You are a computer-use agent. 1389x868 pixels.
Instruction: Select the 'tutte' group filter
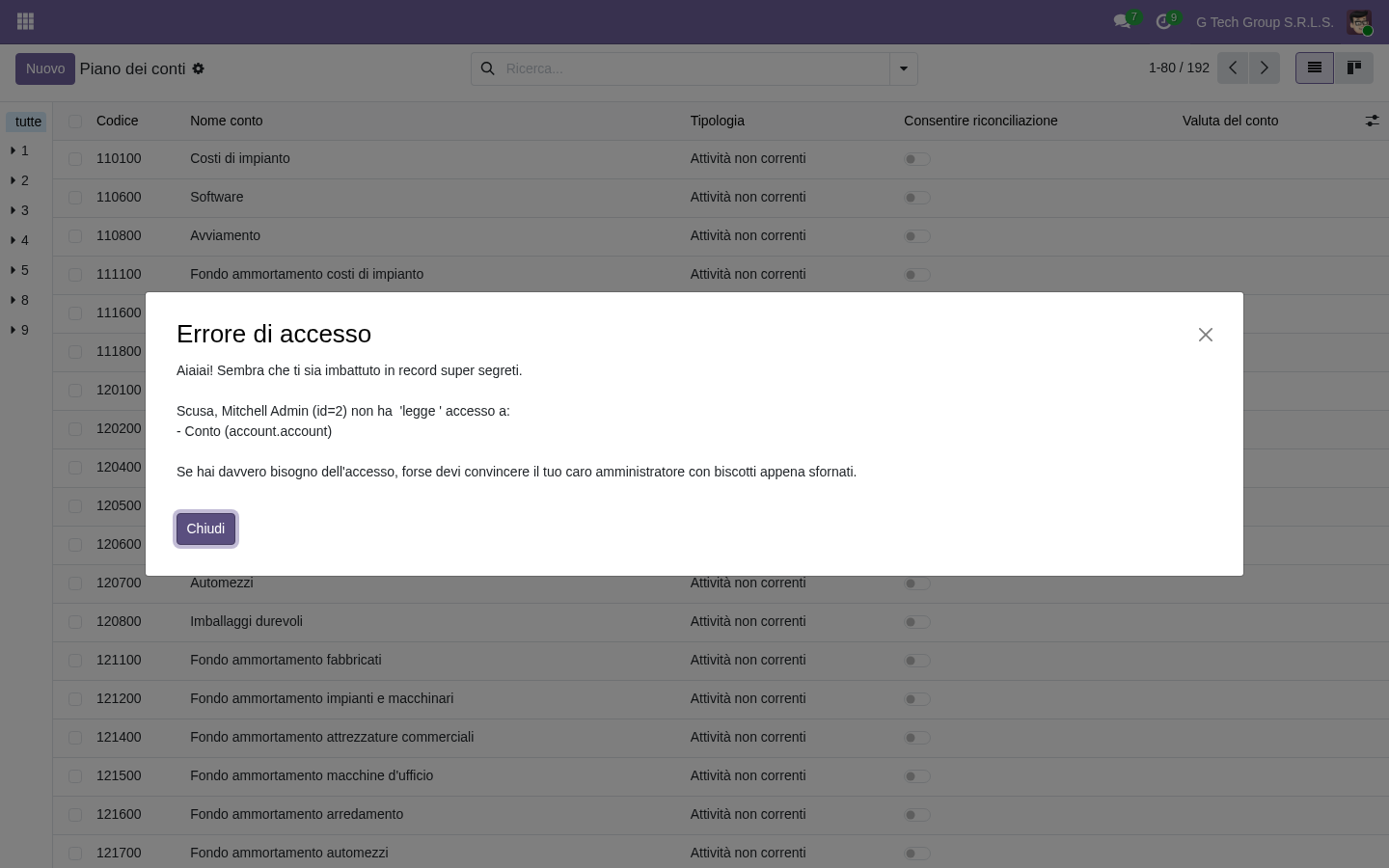[28, 122]
